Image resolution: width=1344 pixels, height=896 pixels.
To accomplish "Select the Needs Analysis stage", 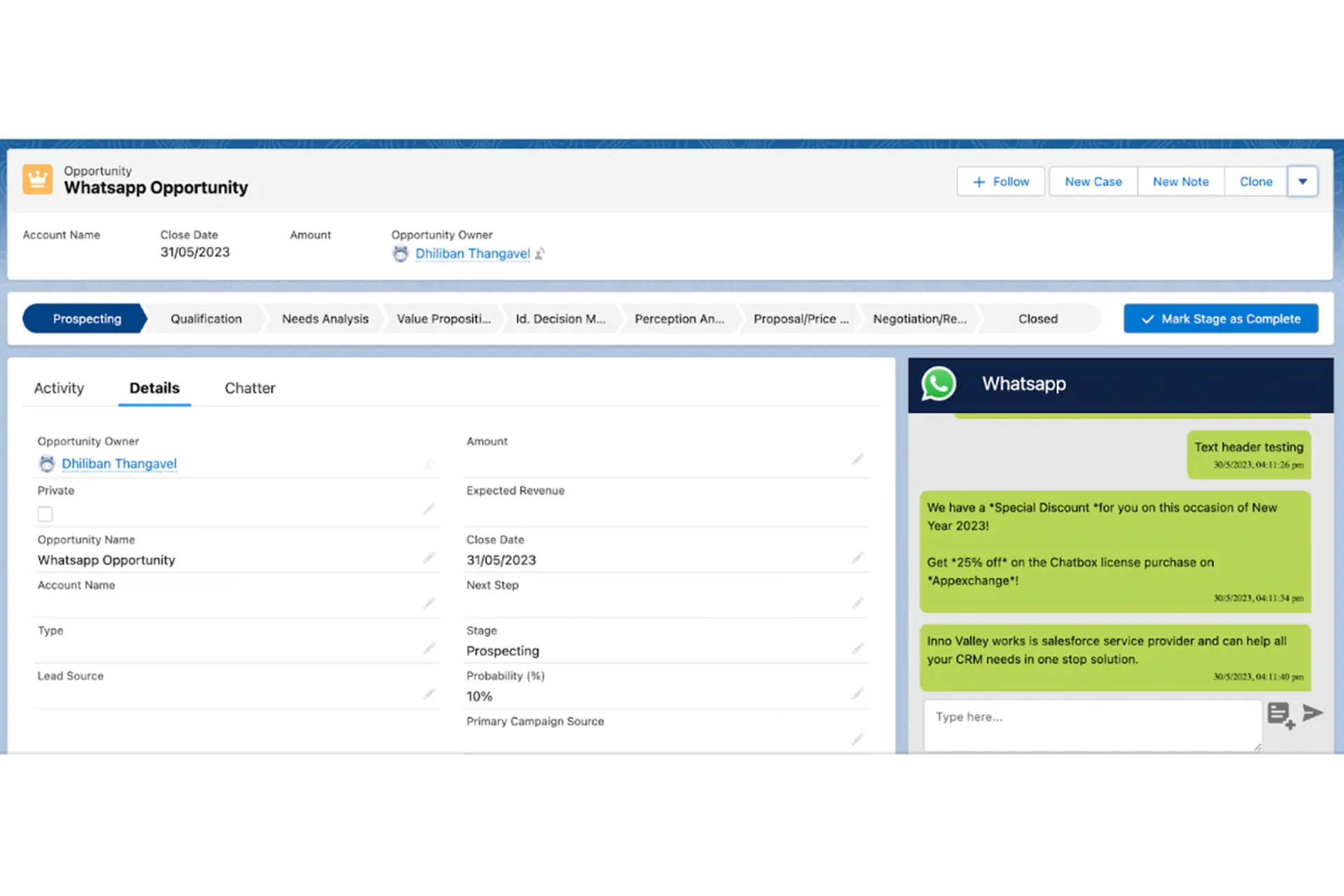I will click(325, 318).
